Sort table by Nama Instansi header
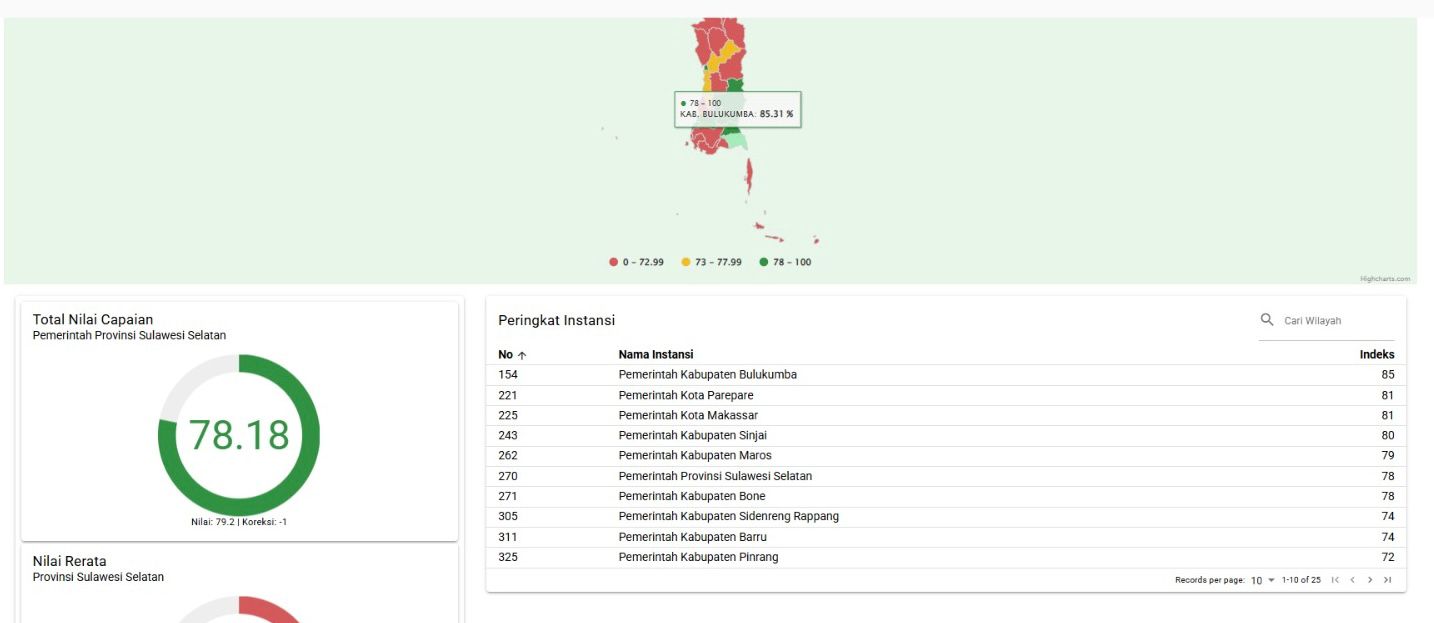 pos(655,354)
